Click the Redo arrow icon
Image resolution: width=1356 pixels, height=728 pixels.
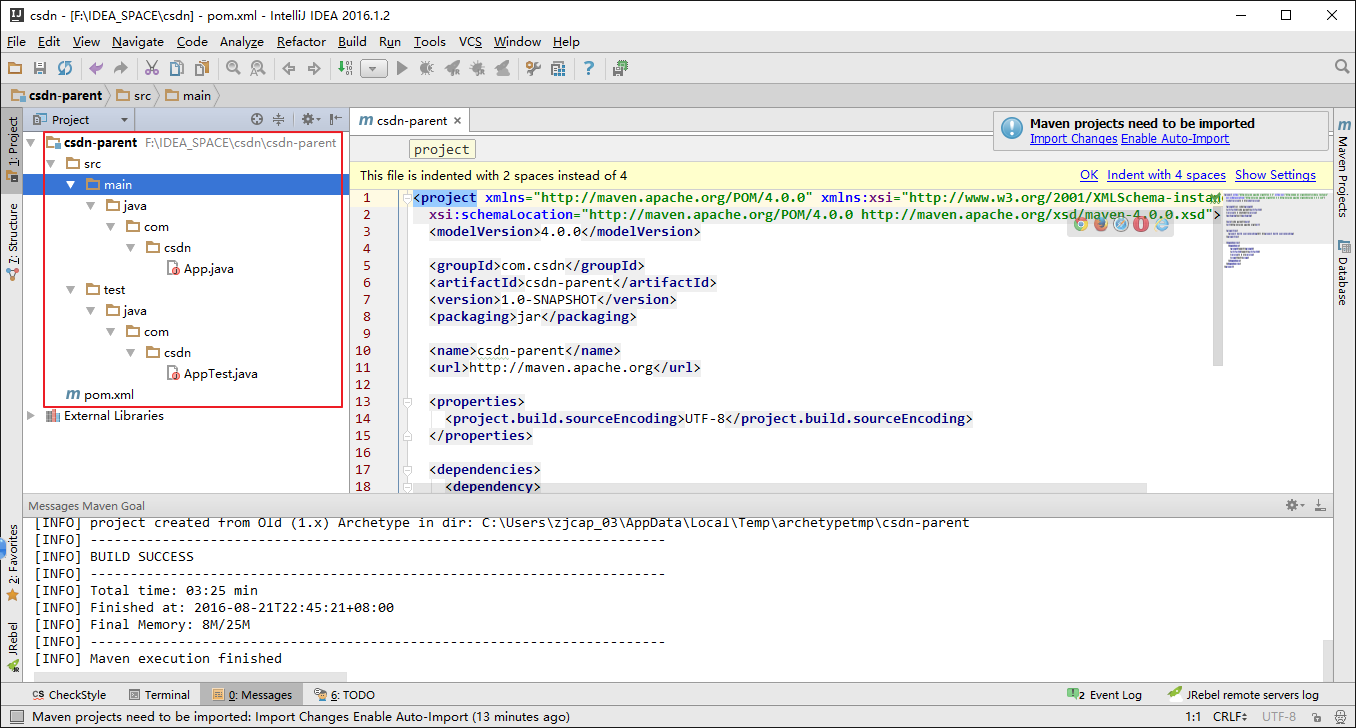[x=121, y=68]
